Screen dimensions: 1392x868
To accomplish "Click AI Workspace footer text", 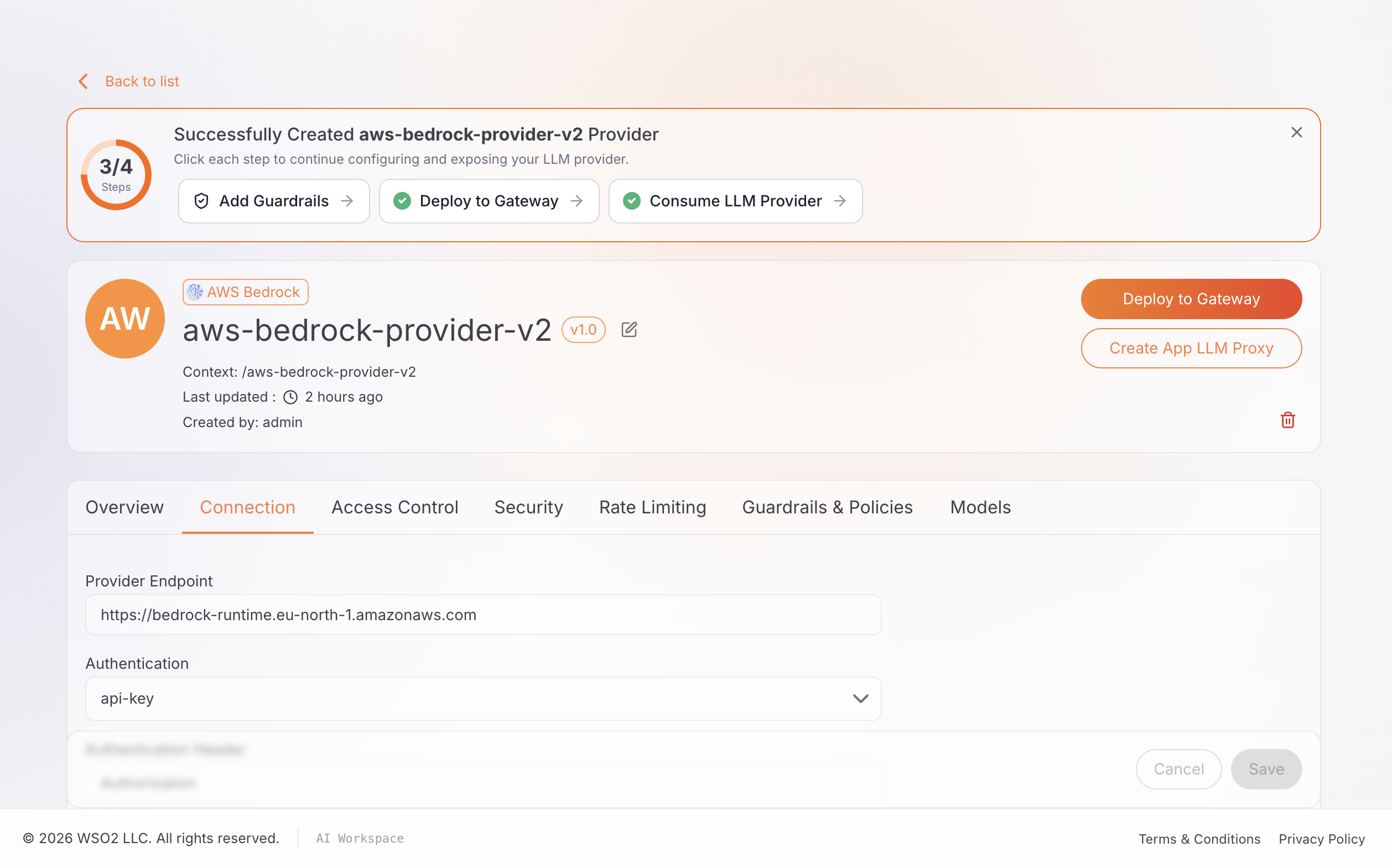I will [x=360, y=839].
